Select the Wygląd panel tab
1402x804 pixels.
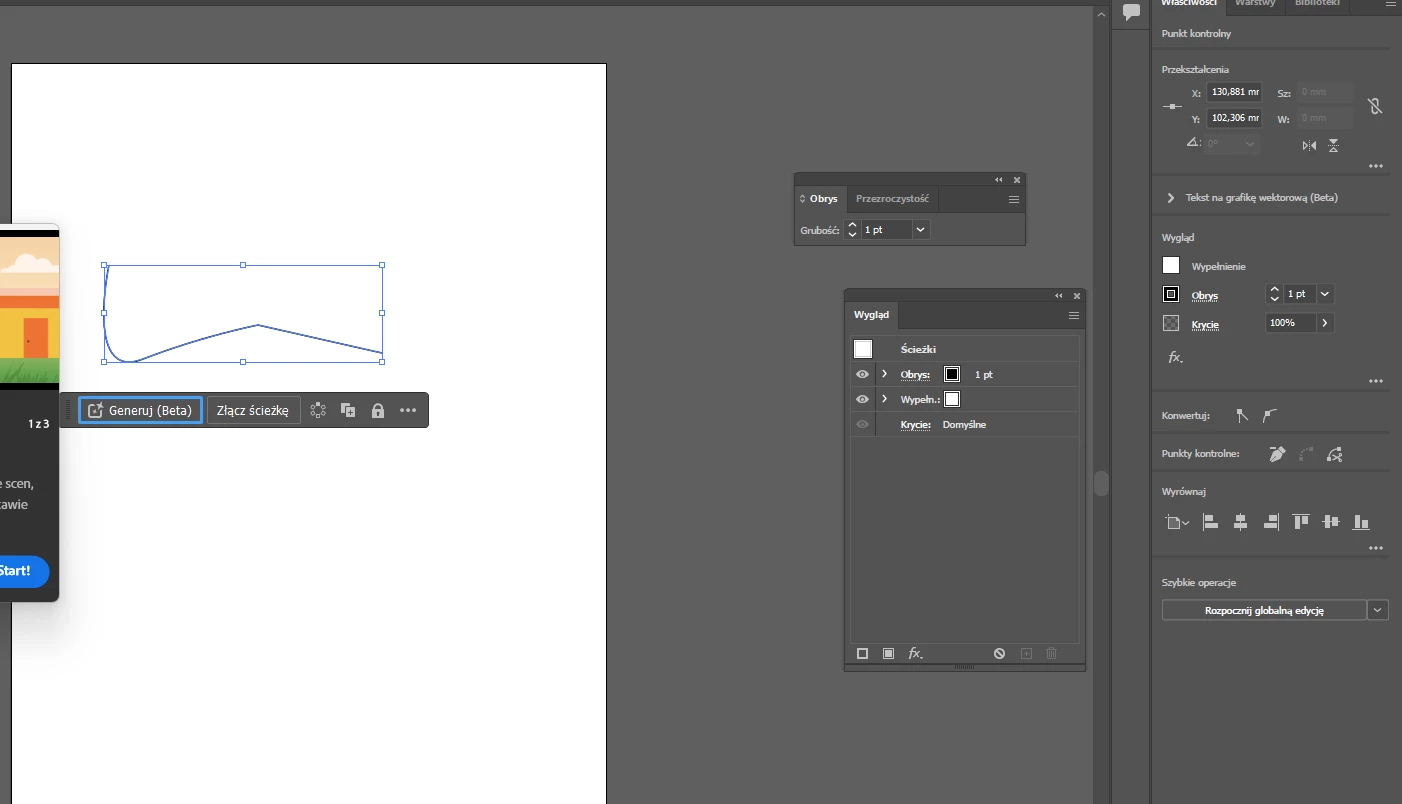tap(871, 315)
